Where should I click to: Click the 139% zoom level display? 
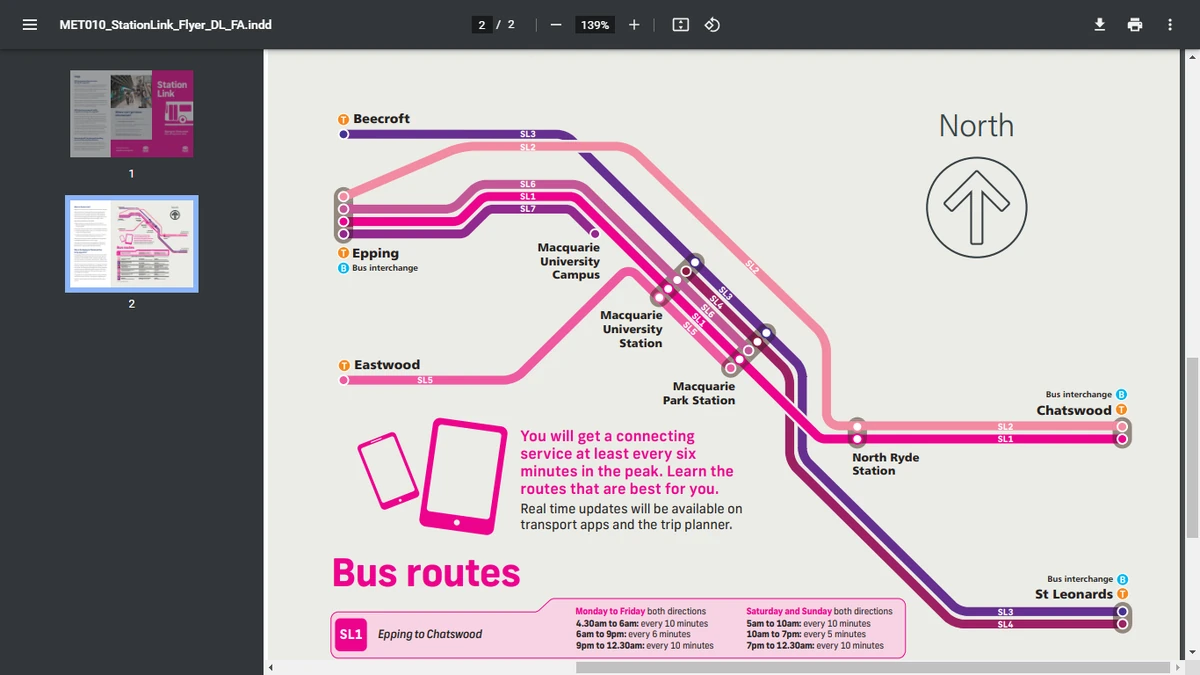pyautogui.click(x=594, y=24)
